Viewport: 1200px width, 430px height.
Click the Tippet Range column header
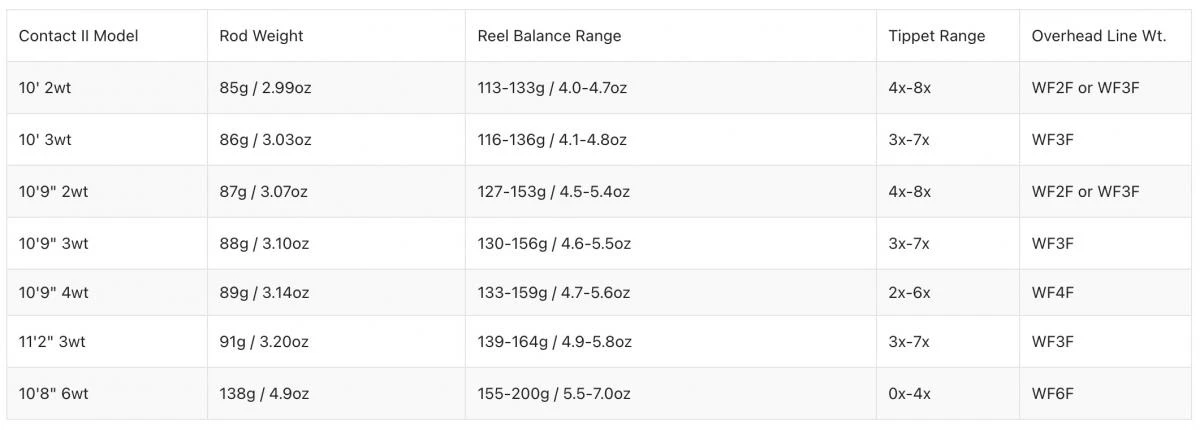click(x=936, y=36)
